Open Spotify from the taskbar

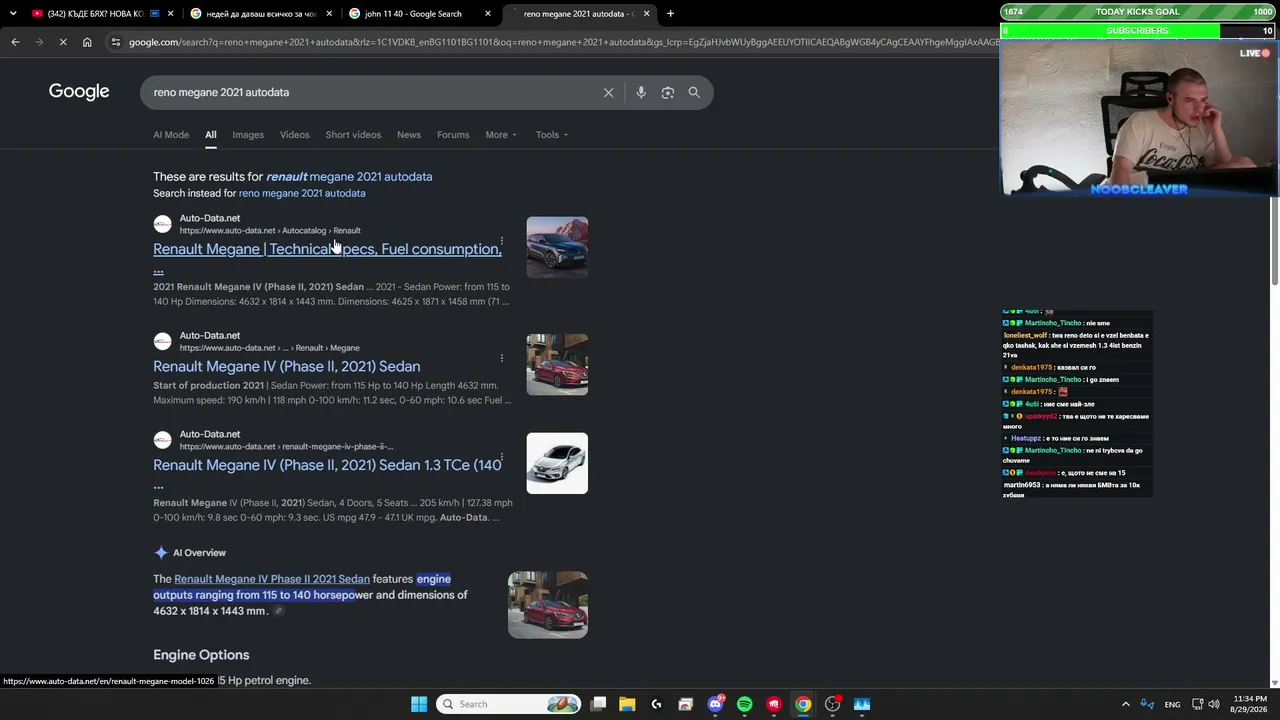pyautogui.click(x=744, y=704)
